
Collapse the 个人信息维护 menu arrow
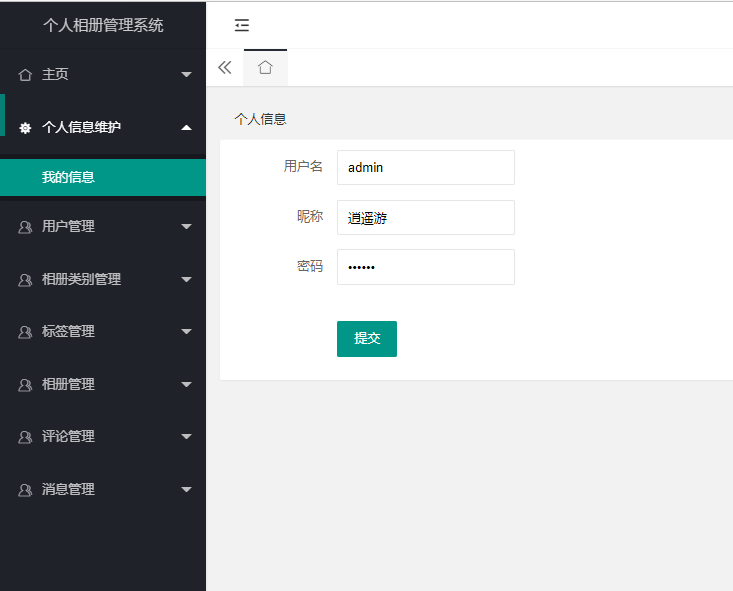pos(187,128)
